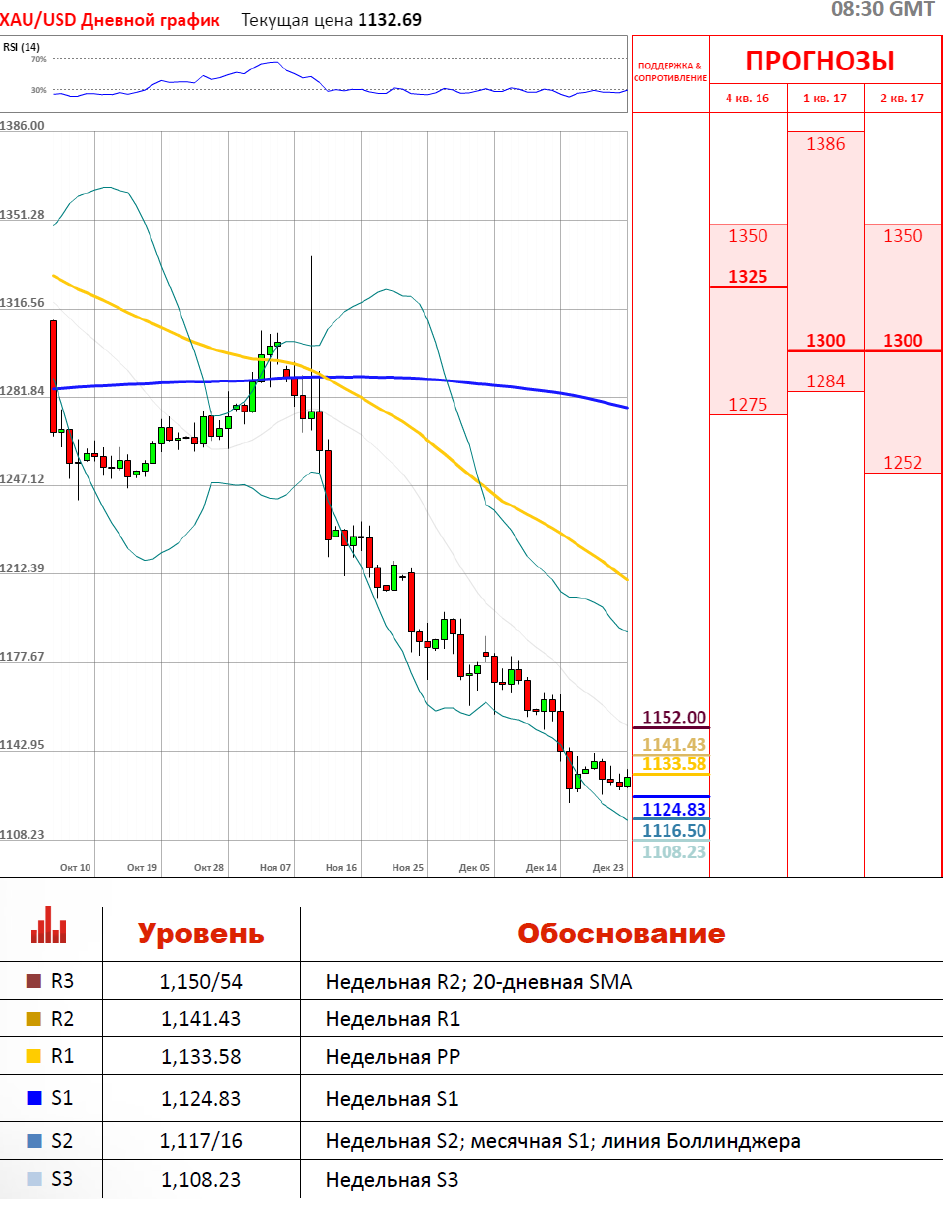Click the S2 steel-blue color swatch

click(x=34, y=1140)
